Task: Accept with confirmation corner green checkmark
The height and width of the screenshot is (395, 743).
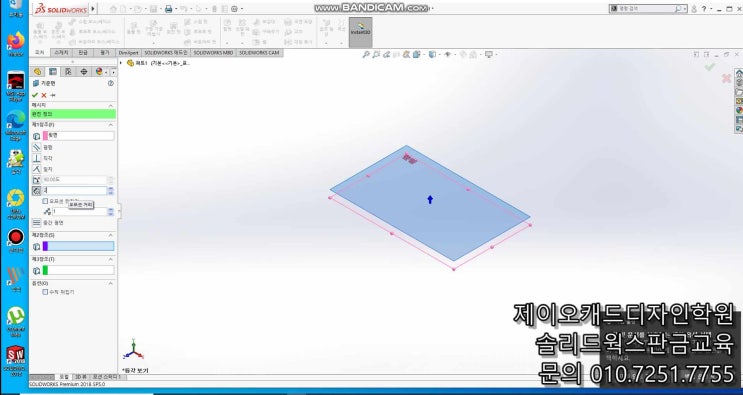Action: click(709, 67)
